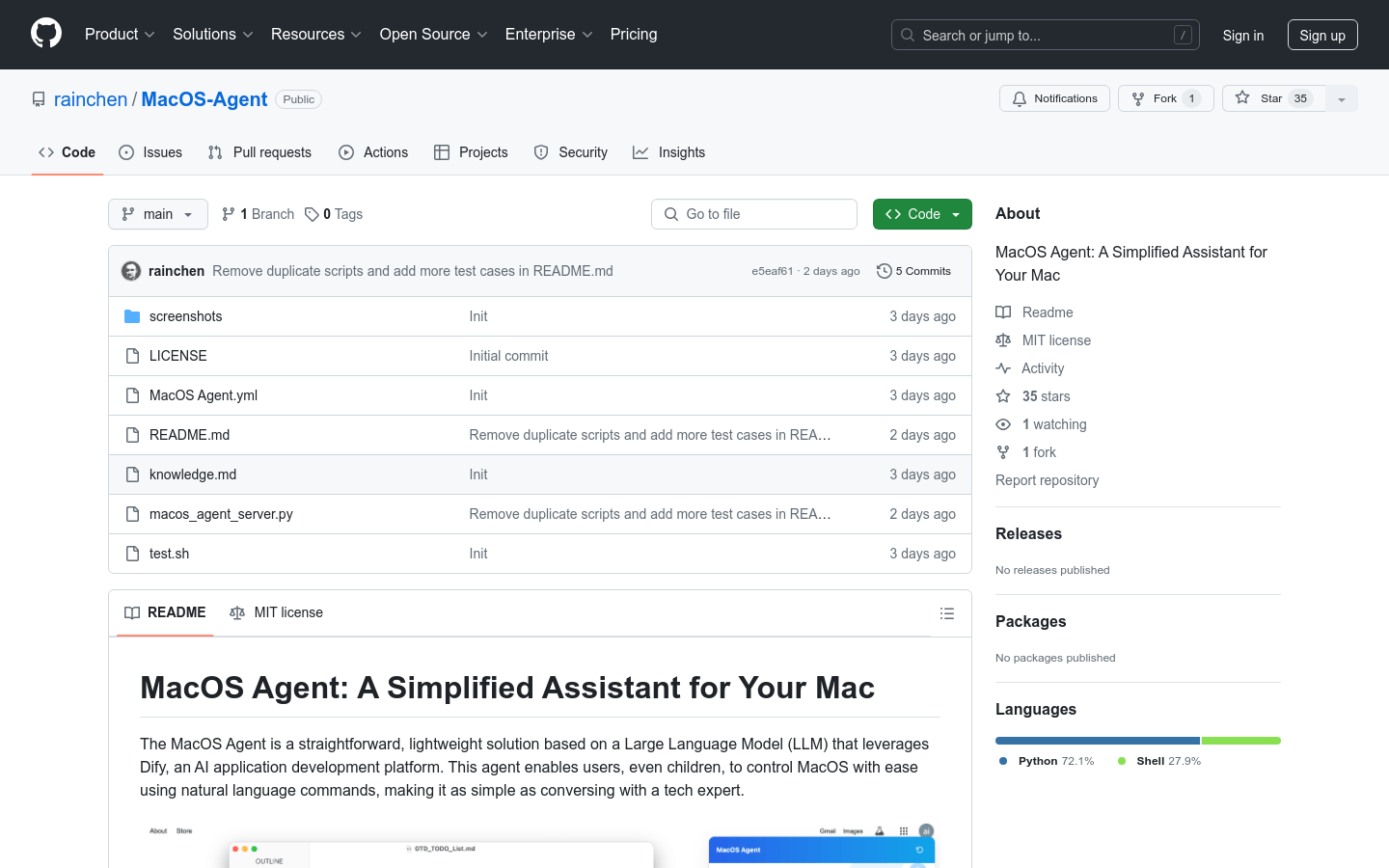
Task: Click the MacOS Agent.yml file icon
Action: [132, 395]
